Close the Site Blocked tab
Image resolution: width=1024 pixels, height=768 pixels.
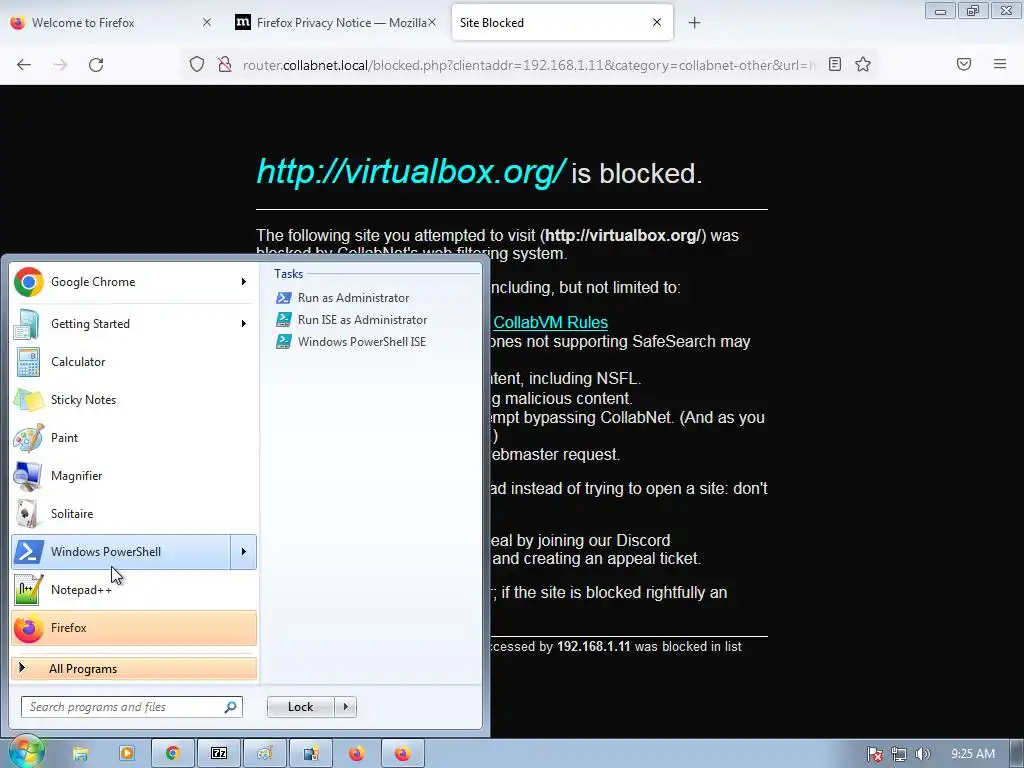657,22
